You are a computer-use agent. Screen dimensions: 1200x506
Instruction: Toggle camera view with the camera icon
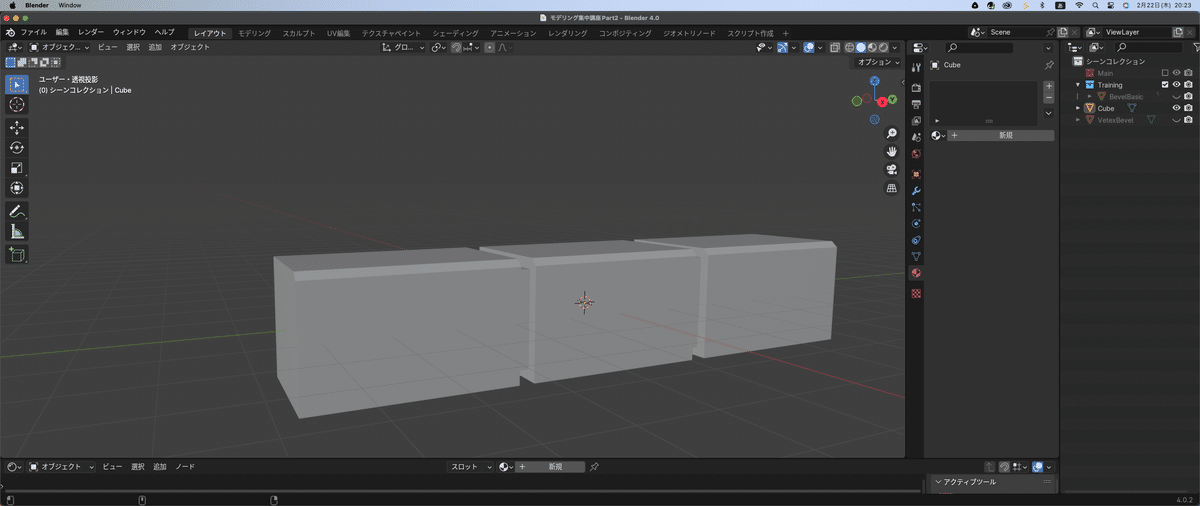[891, 170]
